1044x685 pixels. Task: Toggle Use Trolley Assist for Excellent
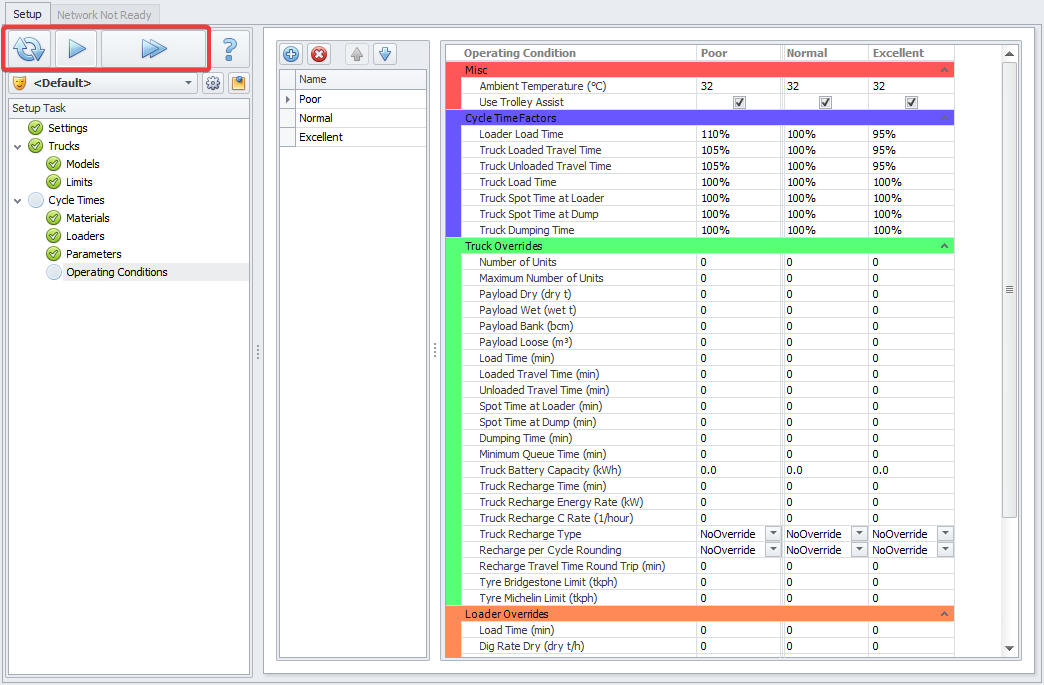point(911,102)
